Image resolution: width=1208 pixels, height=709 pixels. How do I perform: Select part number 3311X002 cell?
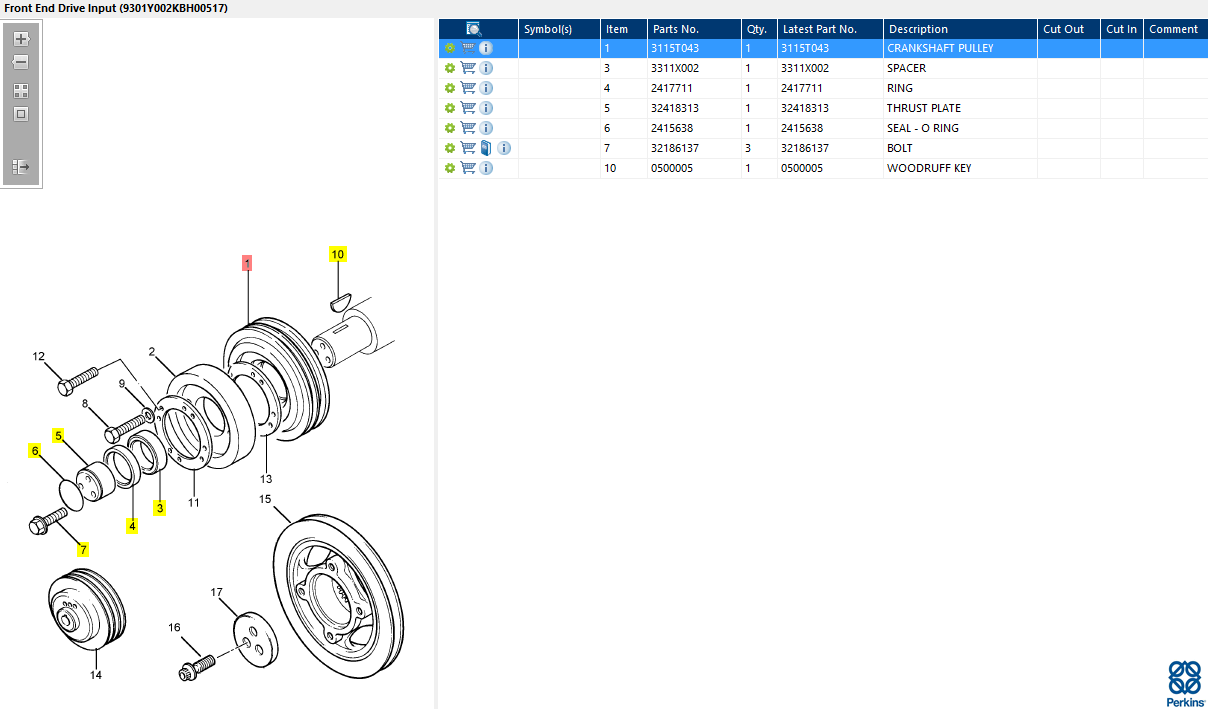pos(694,68)
